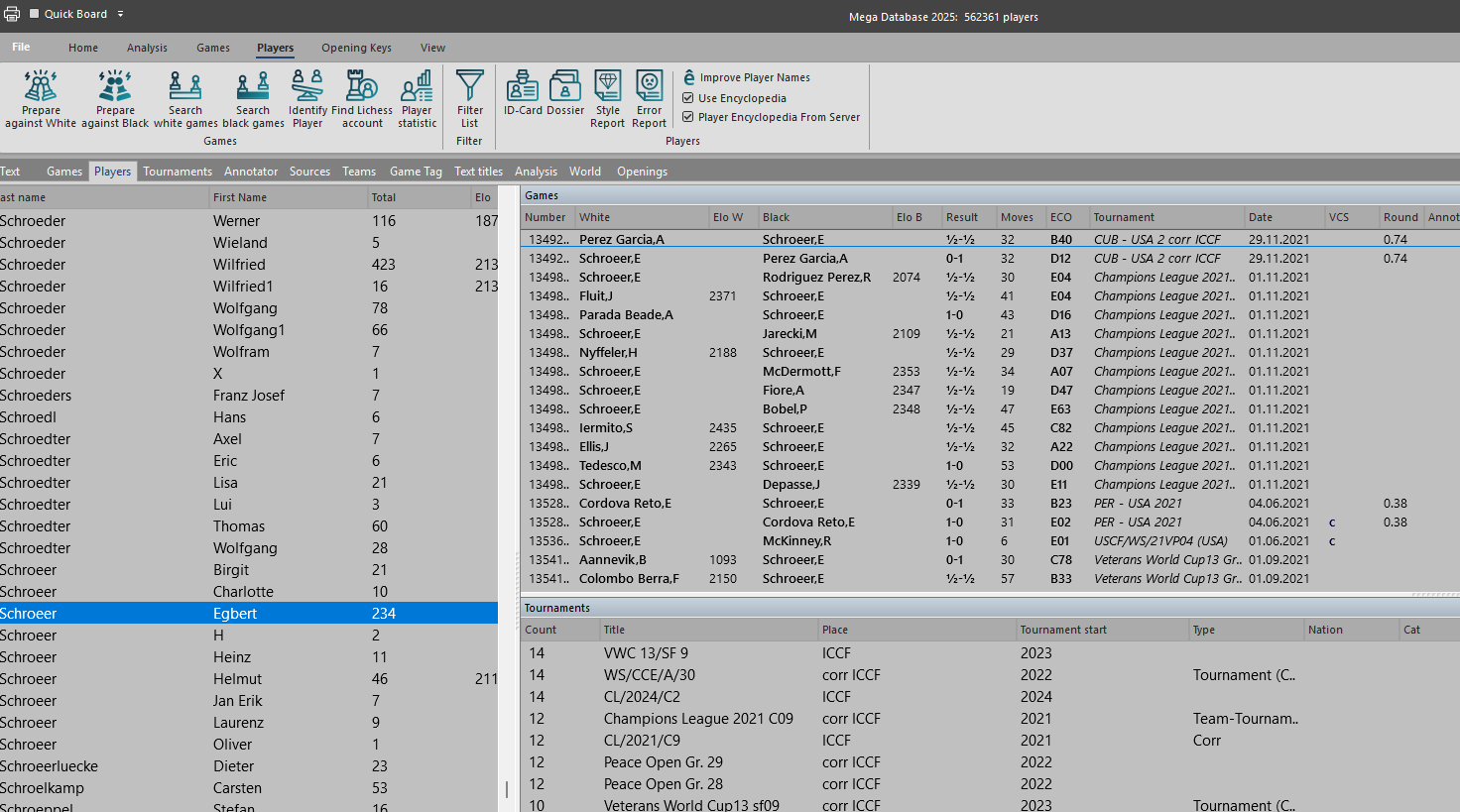Click the printer icon in title bar
1460x812 pixels.
(x=11, y=14)
